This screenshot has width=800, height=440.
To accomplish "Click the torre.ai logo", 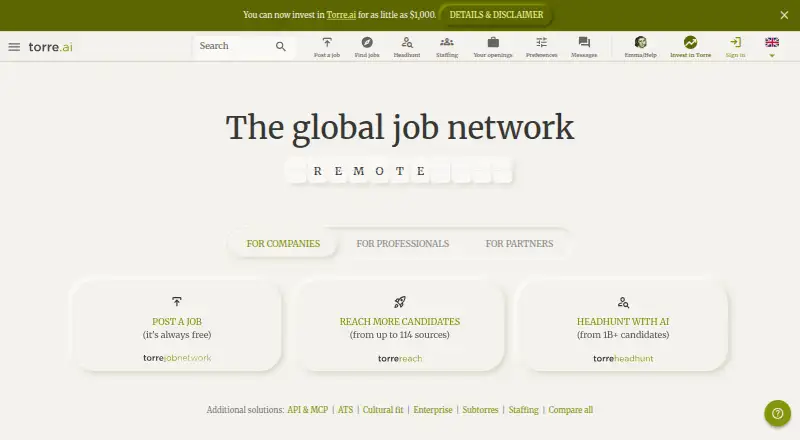I will pos(51,47).
